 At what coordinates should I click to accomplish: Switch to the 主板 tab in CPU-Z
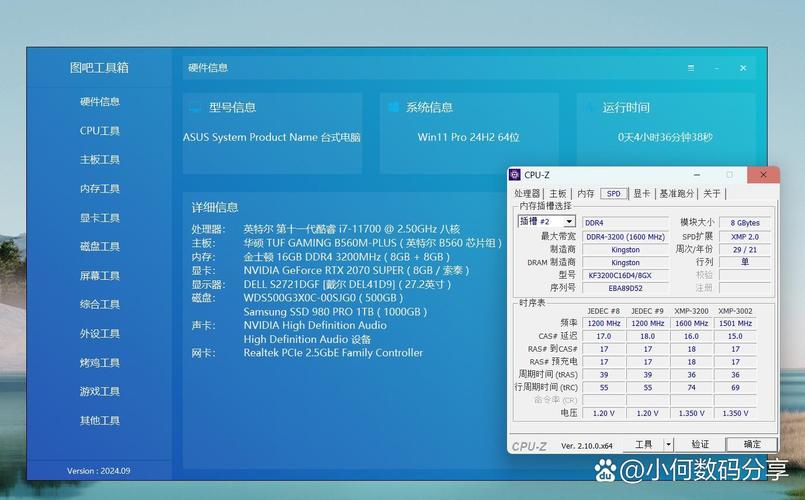click(x=558, y=194)
